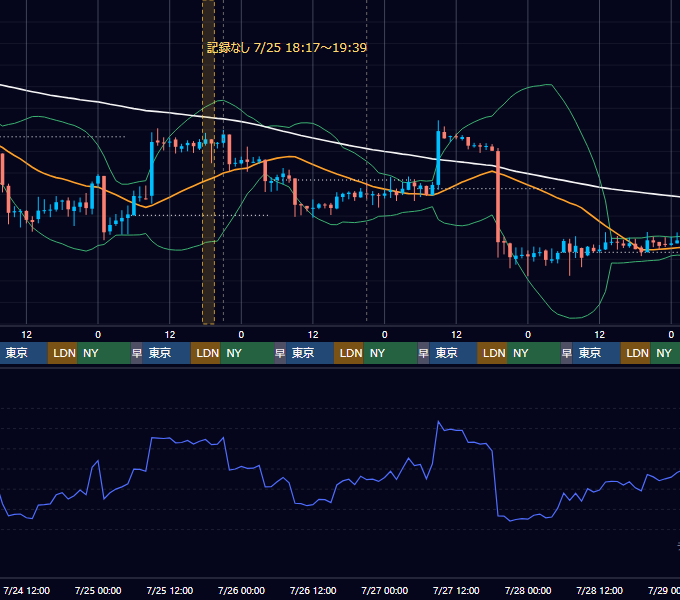The image size is (680, 600).
Task: Click the 7/27 00:00 date label
Action: 385,590
